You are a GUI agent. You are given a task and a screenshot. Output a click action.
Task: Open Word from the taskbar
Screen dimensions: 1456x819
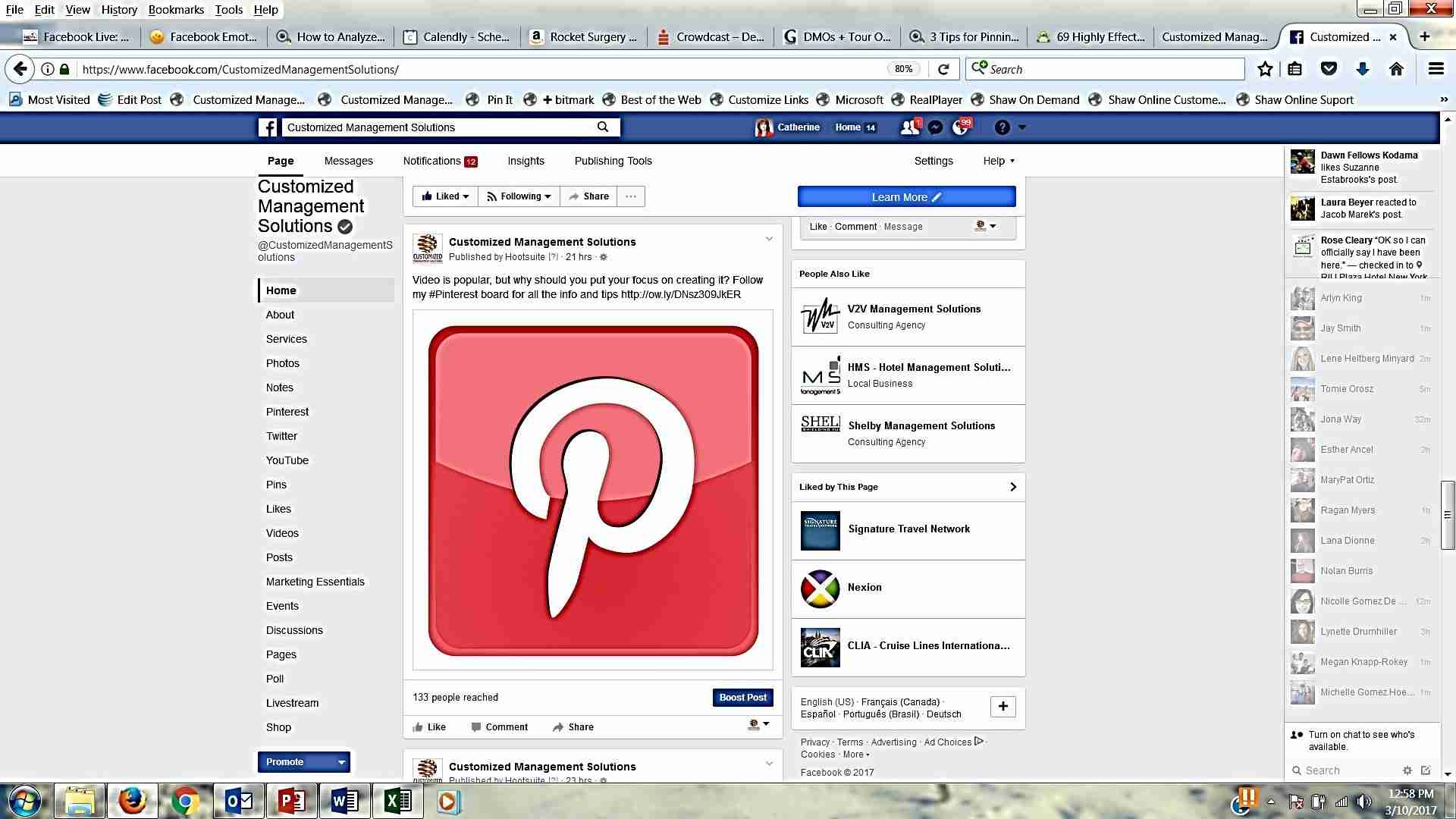(345, 802)
